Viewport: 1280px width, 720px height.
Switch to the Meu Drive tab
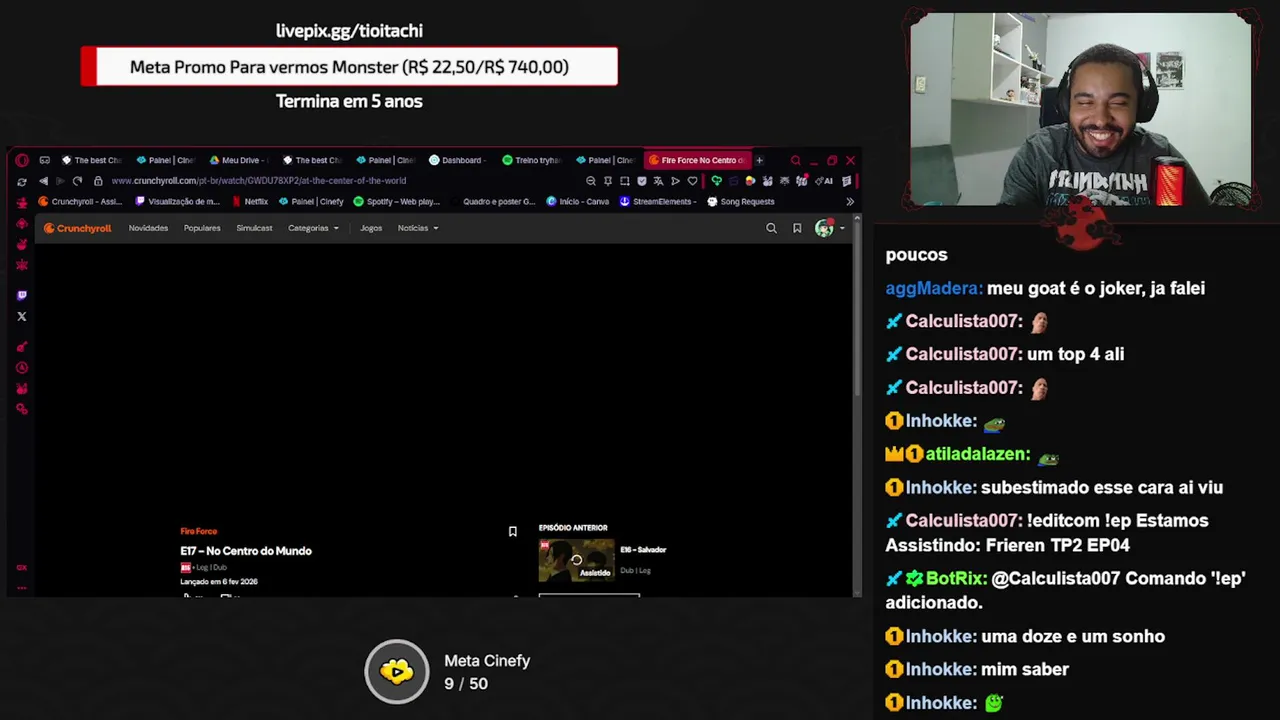[240, 160]
